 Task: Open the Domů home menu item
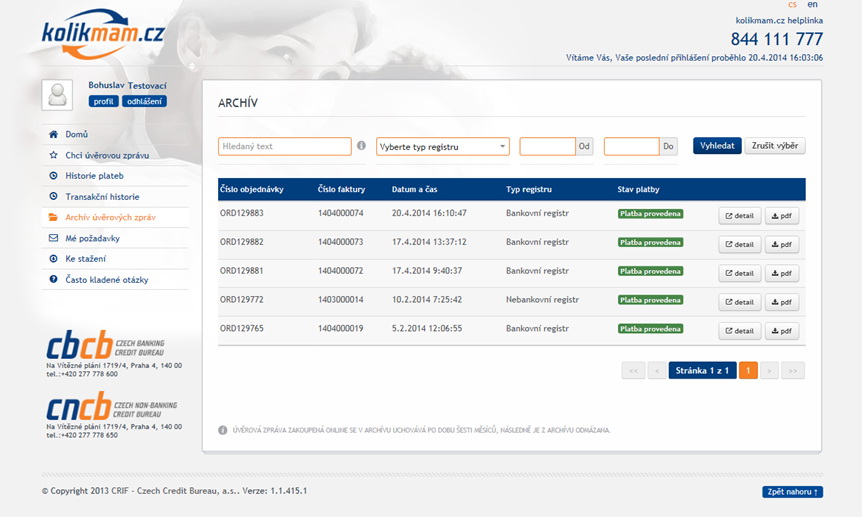click(77, 134)
